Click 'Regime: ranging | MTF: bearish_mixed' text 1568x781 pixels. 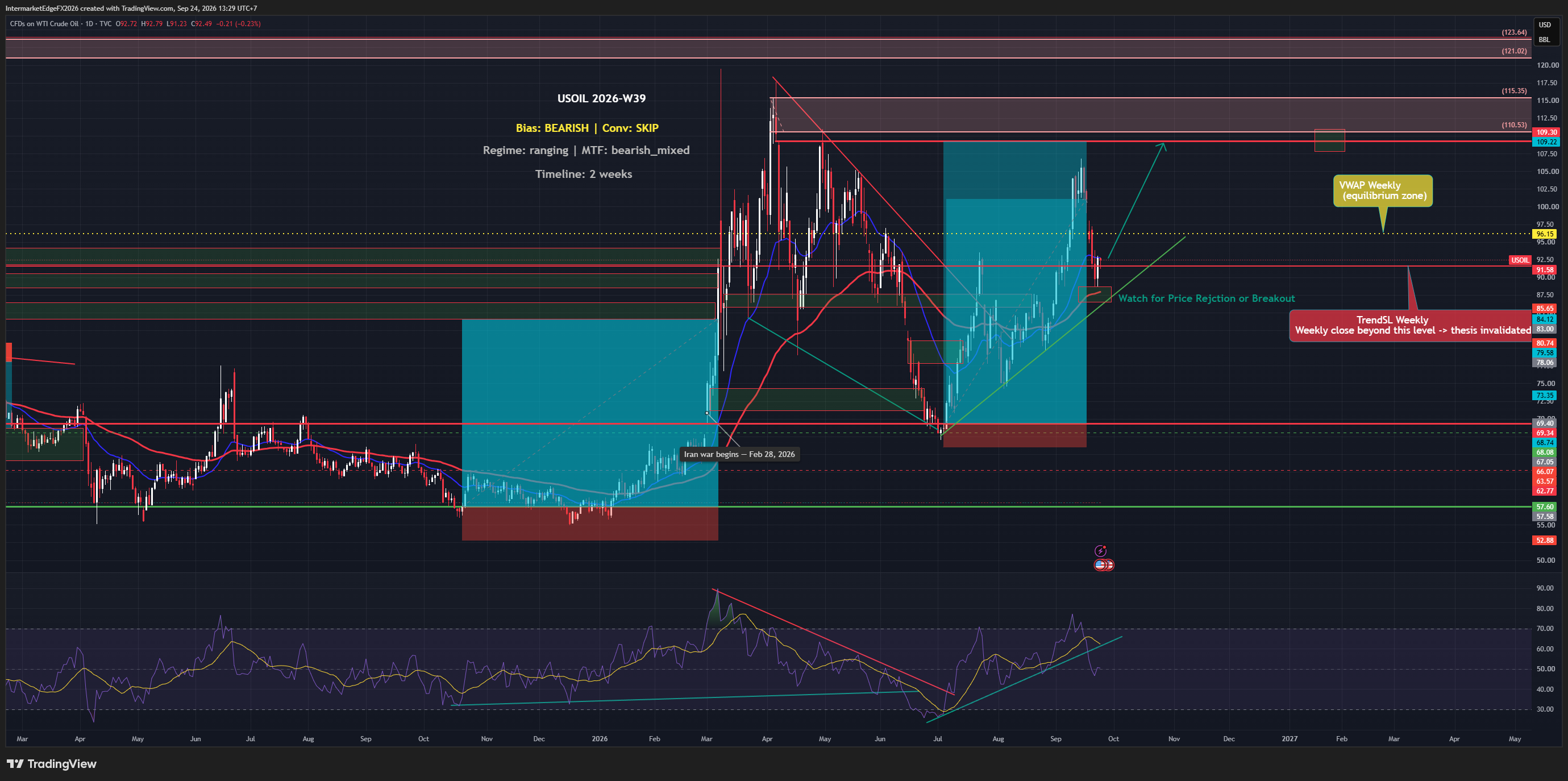click(586, 151)
